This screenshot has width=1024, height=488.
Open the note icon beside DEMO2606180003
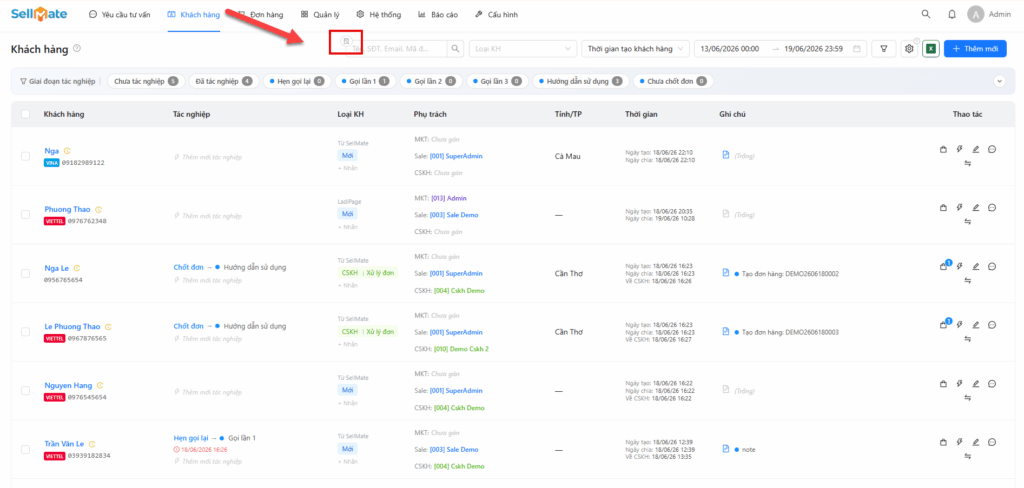726,331
